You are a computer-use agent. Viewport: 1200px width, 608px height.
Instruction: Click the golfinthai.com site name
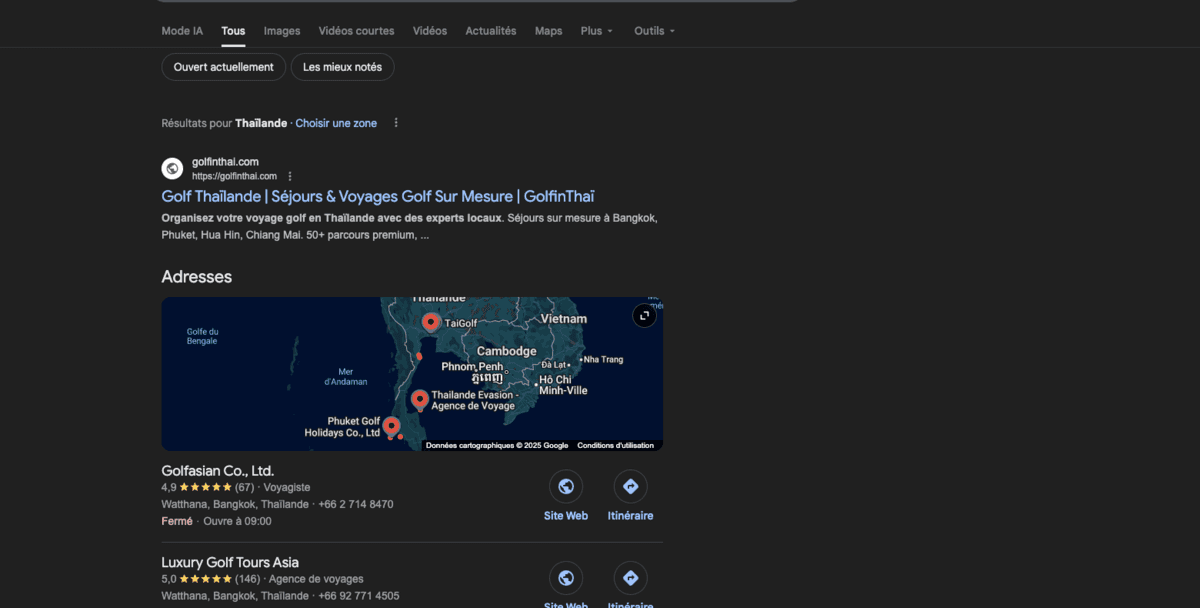[x=225, y=161]
